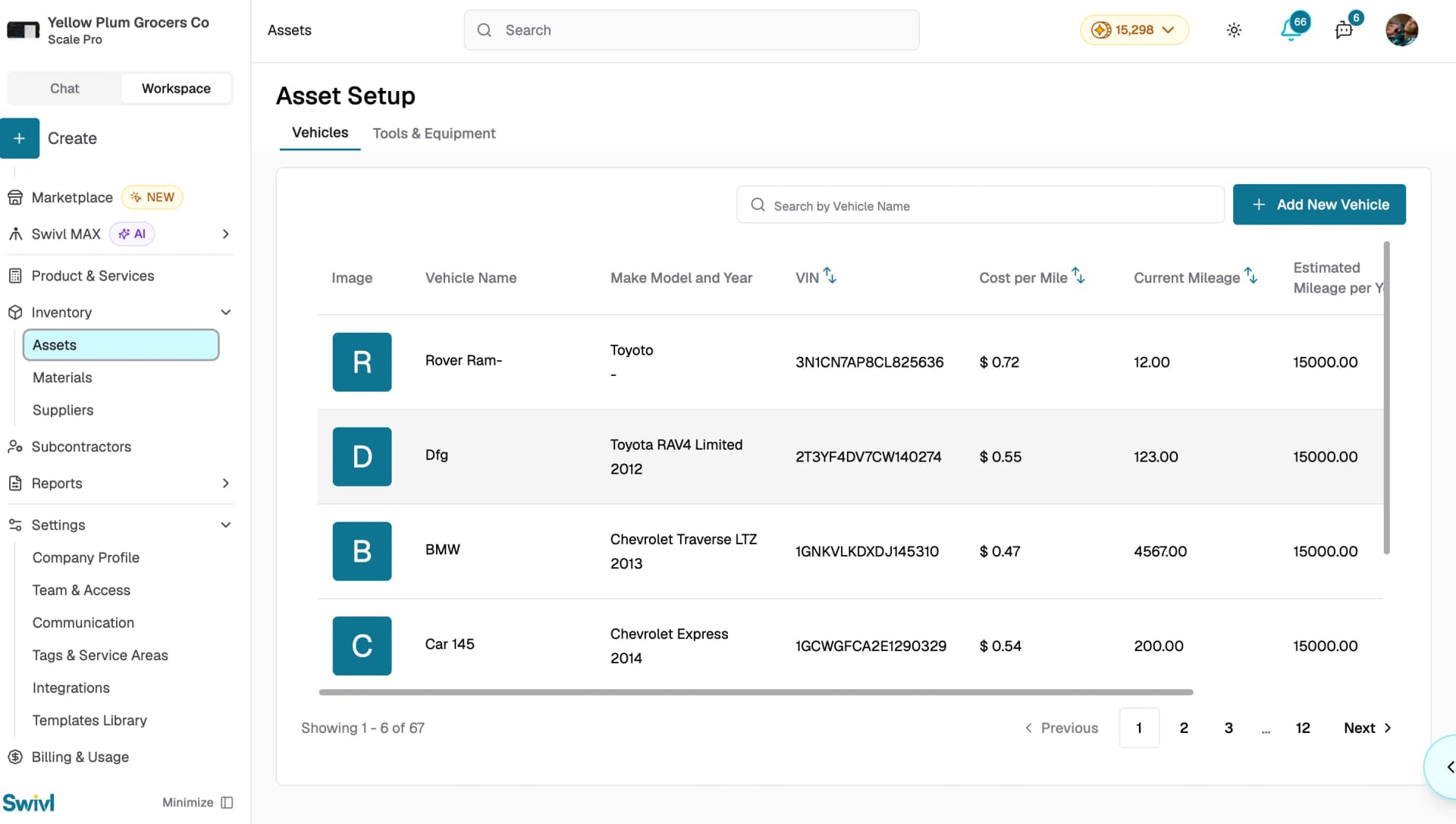1456x824 pixels.
Task: Click the Minimize sidebar panel icon
Action: (x=227, y=803)
